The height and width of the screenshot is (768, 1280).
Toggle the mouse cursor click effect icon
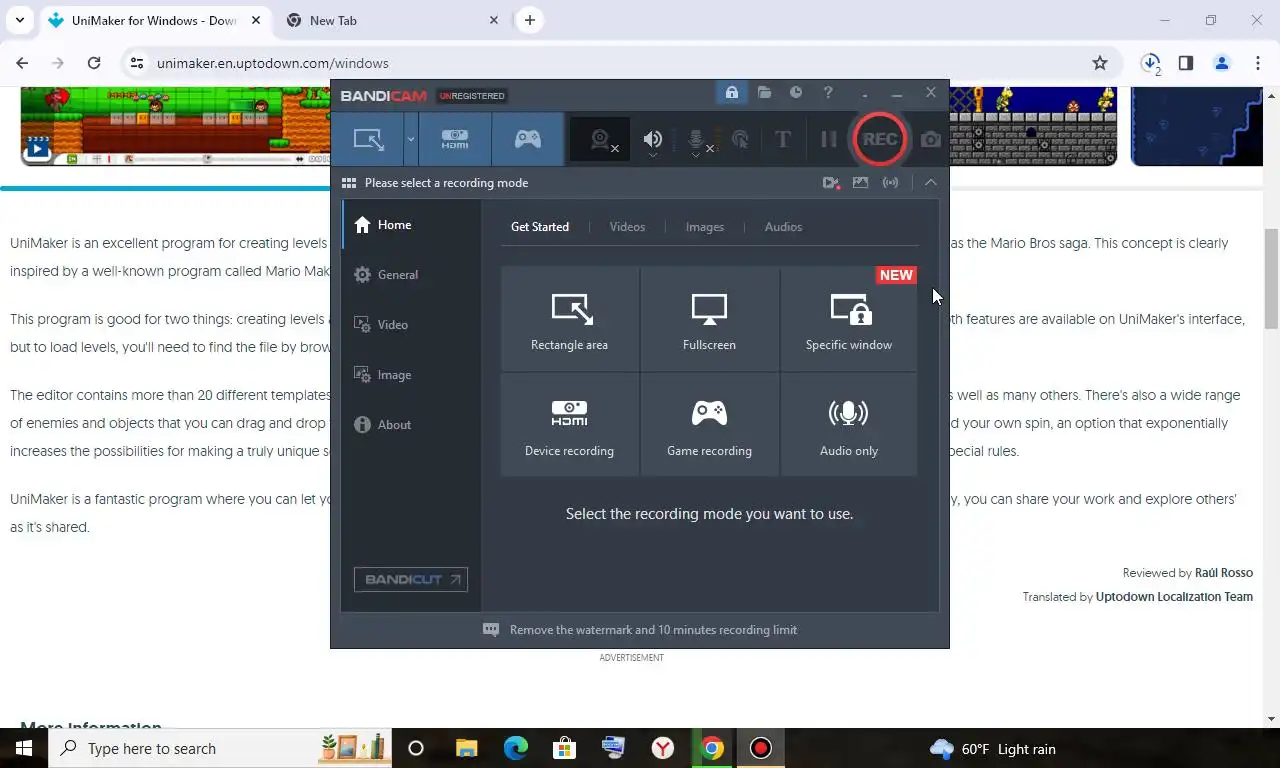pyautogui.click(x=741, y=140)
